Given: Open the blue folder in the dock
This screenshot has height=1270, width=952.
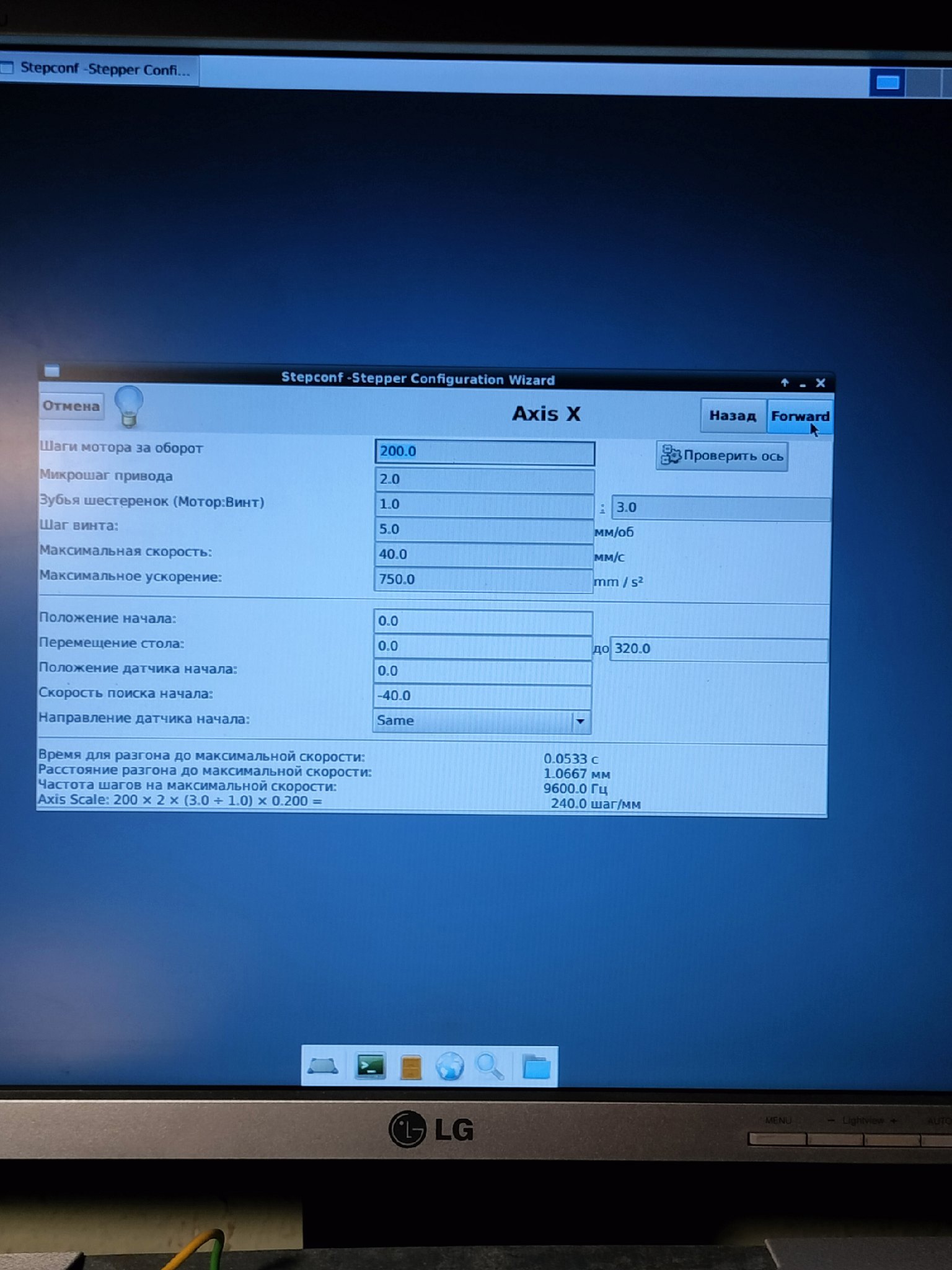Looking at the screenshot, I should [x=536, y=1067].
